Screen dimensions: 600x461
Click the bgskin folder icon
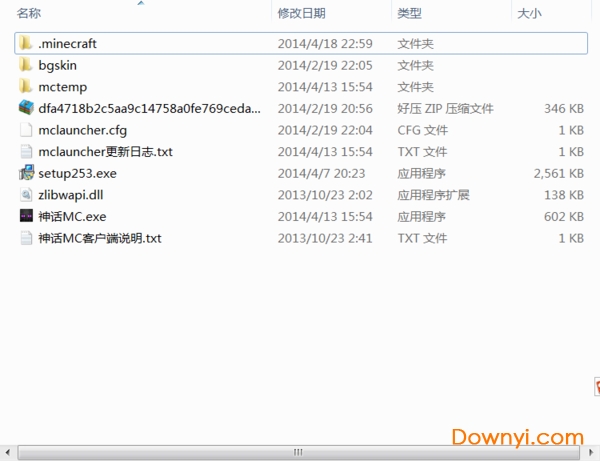pos(26,65)
